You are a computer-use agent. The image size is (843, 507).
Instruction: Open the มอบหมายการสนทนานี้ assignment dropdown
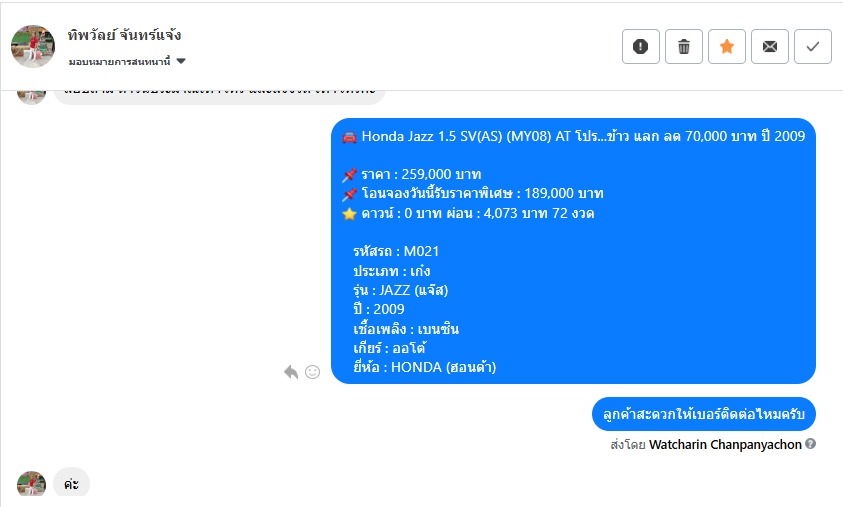coord(127,61)
